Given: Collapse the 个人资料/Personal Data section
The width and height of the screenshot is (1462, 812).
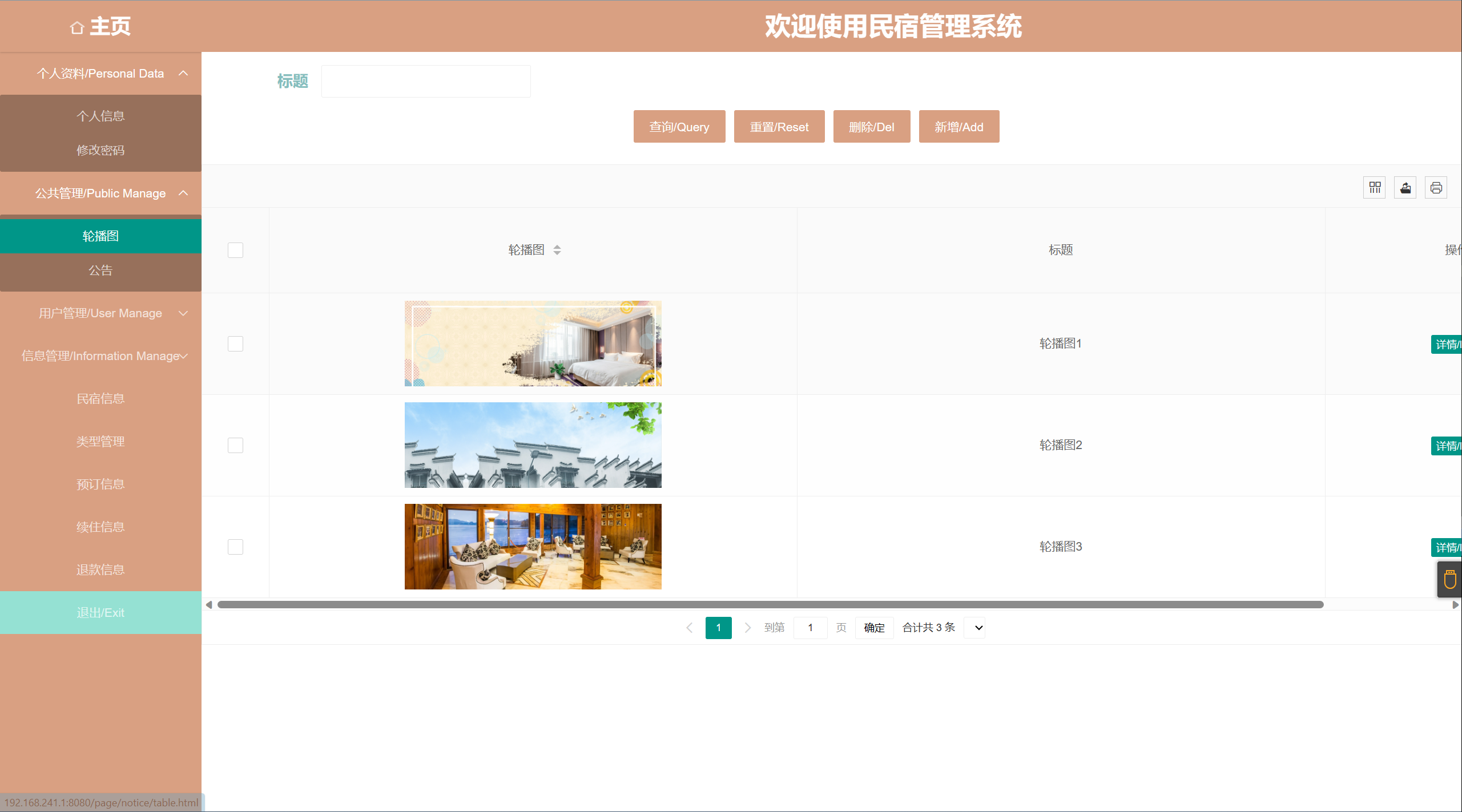Looking at the screenshot, I should click(x=183, y=73).
